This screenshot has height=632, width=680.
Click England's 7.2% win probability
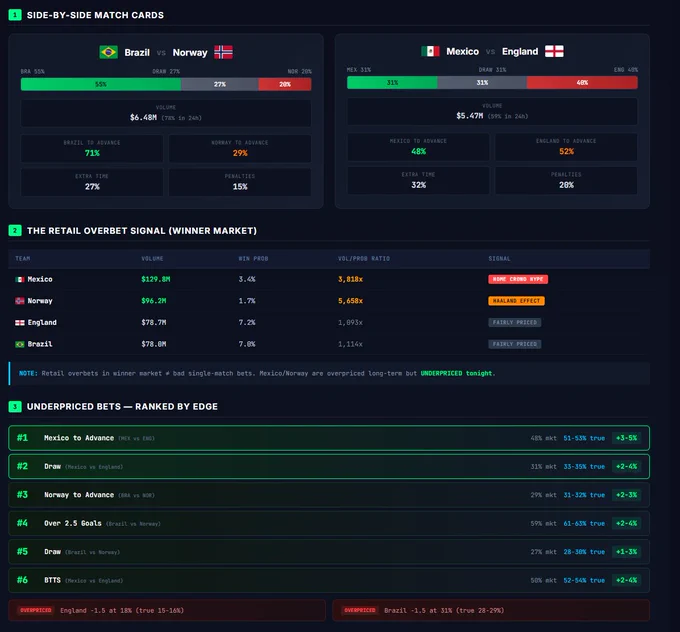point(247,323)
